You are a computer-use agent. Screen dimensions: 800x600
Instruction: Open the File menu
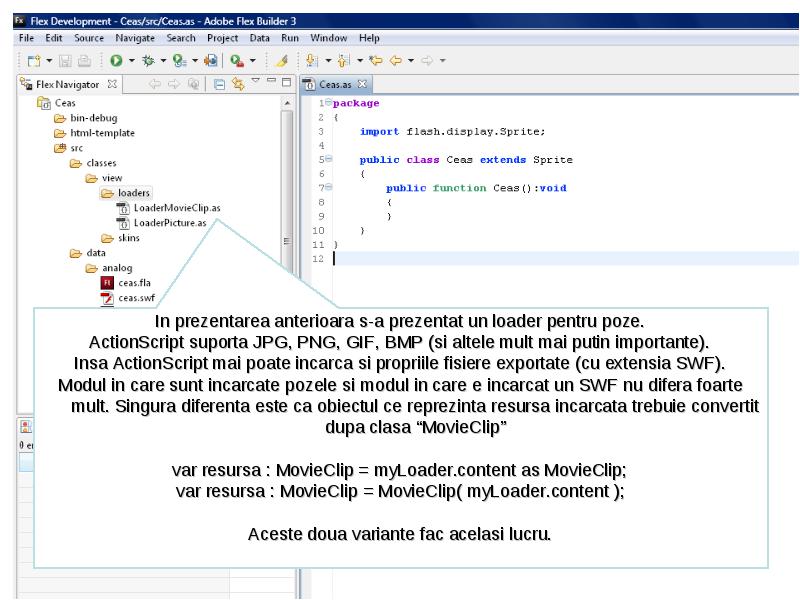point(26,38)
